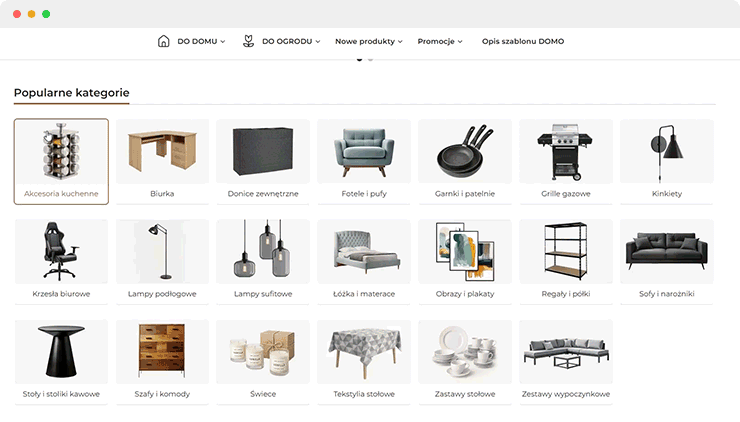Click the Zestawy wypoczynkowe category link

point(566,394)
